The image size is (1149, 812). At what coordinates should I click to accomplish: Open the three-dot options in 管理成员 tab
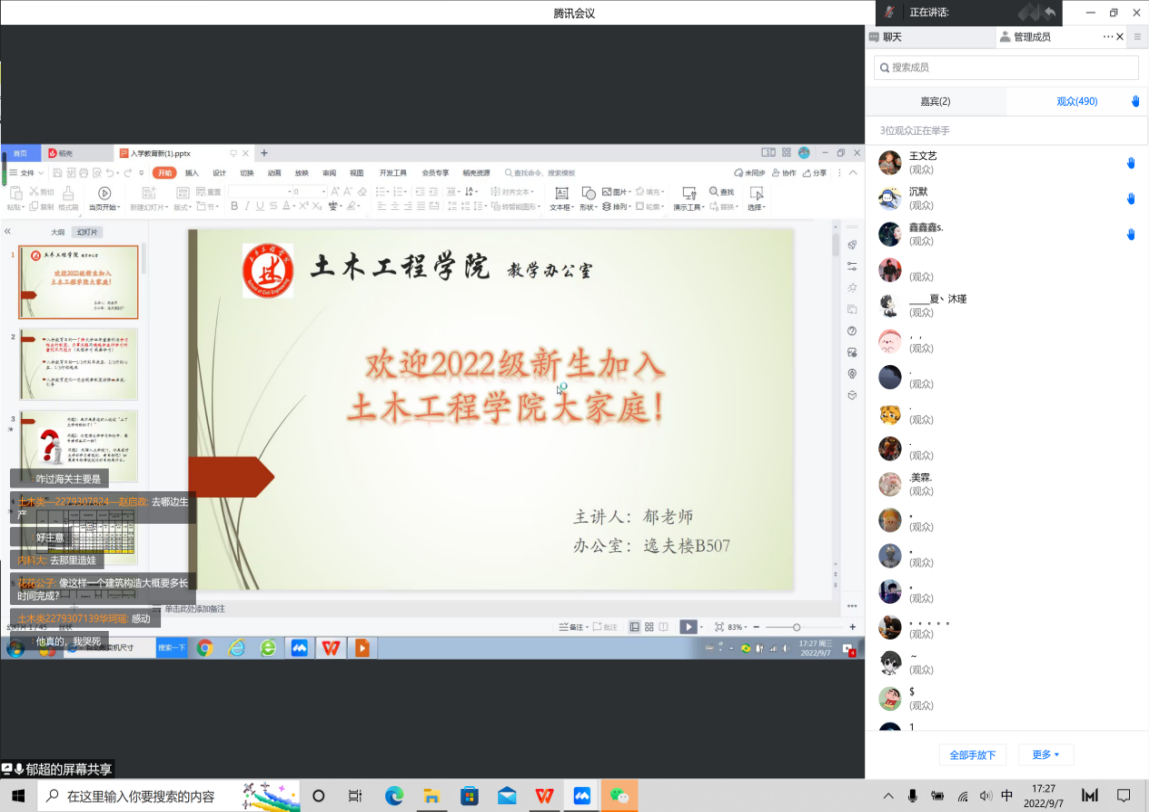point(1108,37)
